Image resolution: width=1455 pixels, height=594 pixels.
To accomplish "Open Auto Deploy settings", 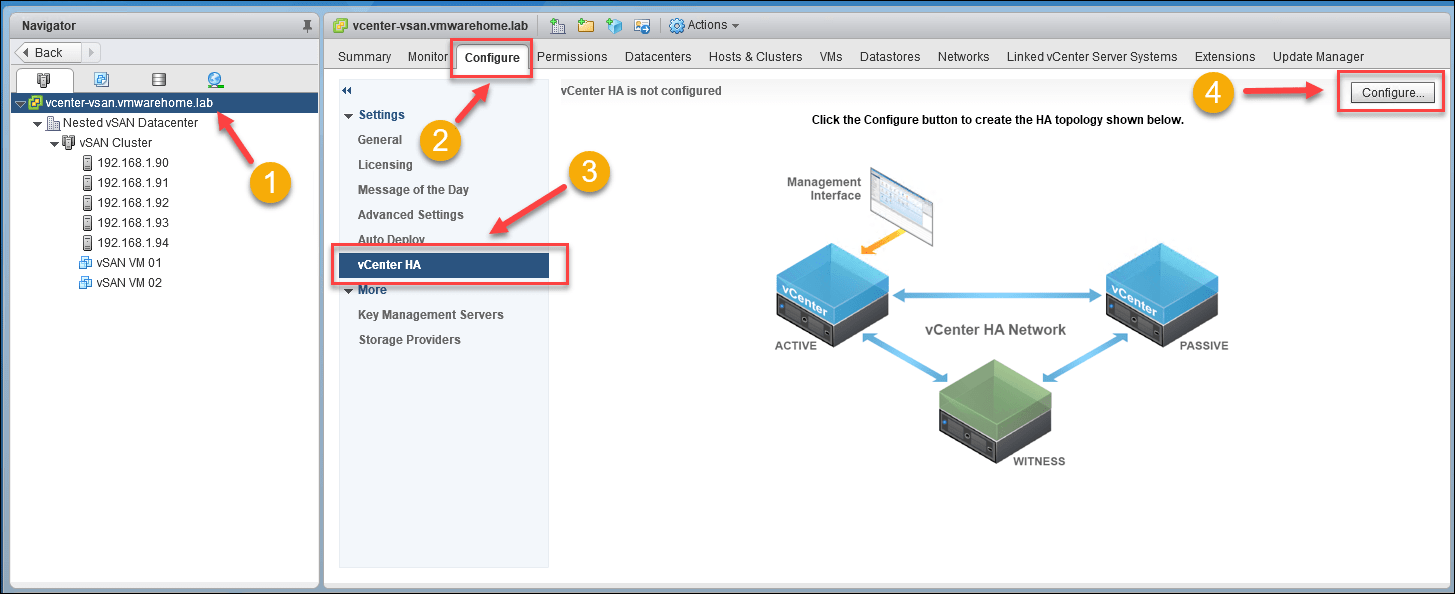I will coord(391,240).
